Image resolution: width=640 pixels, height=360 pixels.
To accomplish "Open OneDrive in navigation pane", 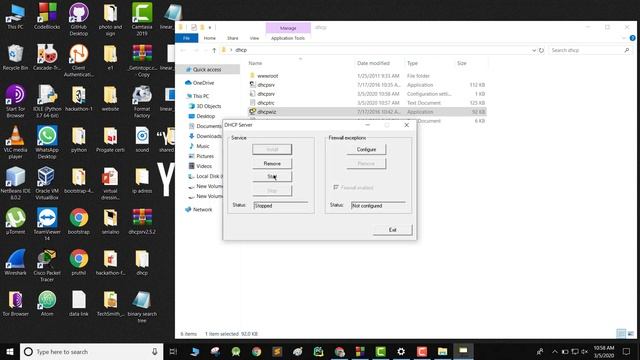I will point(203,83).
